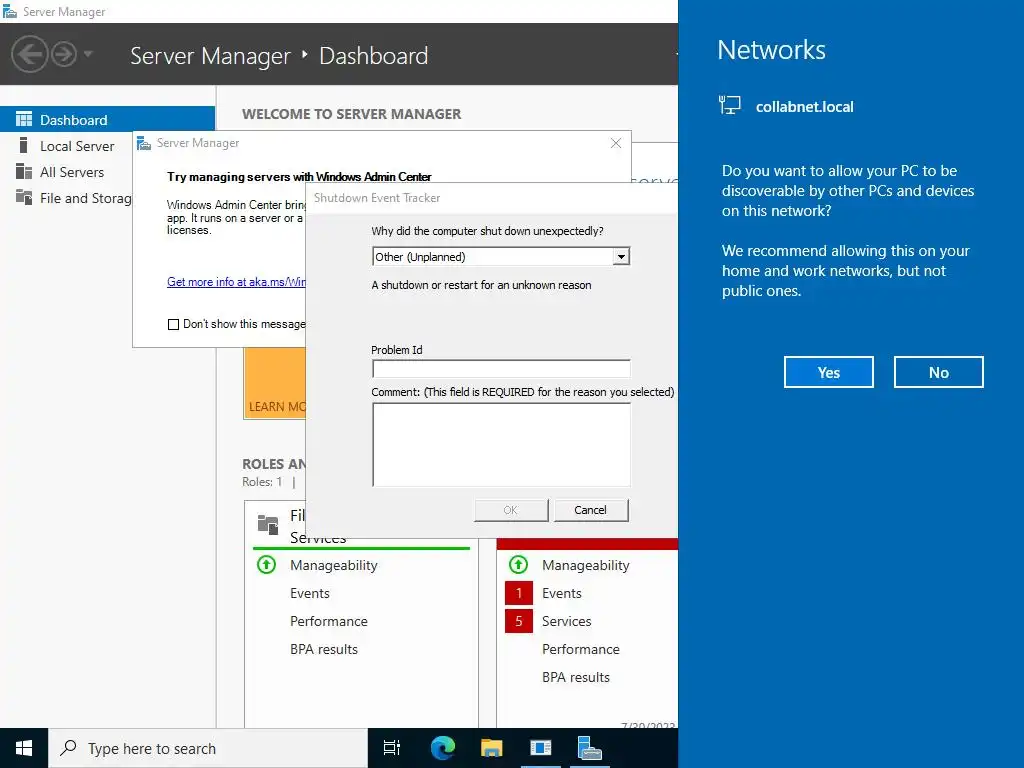This screenshot has height=768, width=1024.
Task: Click the File and Storage Services tile icon
Action: [x=268, y=524]
